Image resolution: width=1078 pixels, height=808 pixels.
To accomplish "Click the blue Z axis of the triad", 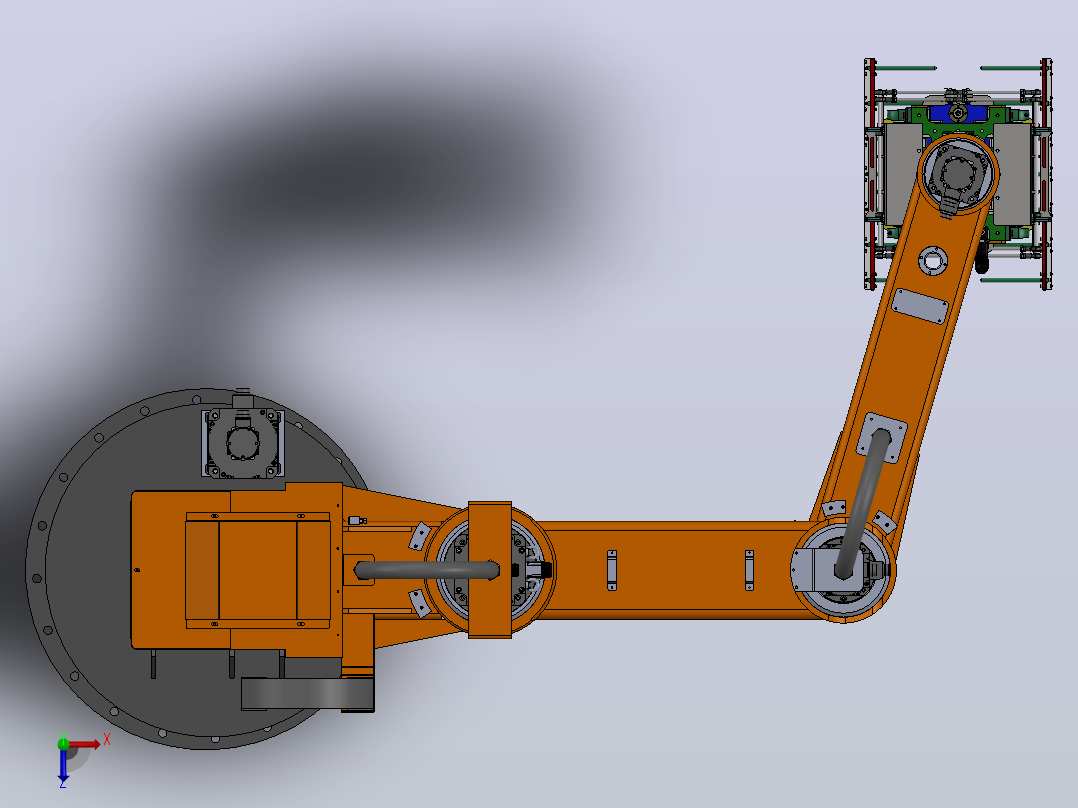I will click(63, 766).
